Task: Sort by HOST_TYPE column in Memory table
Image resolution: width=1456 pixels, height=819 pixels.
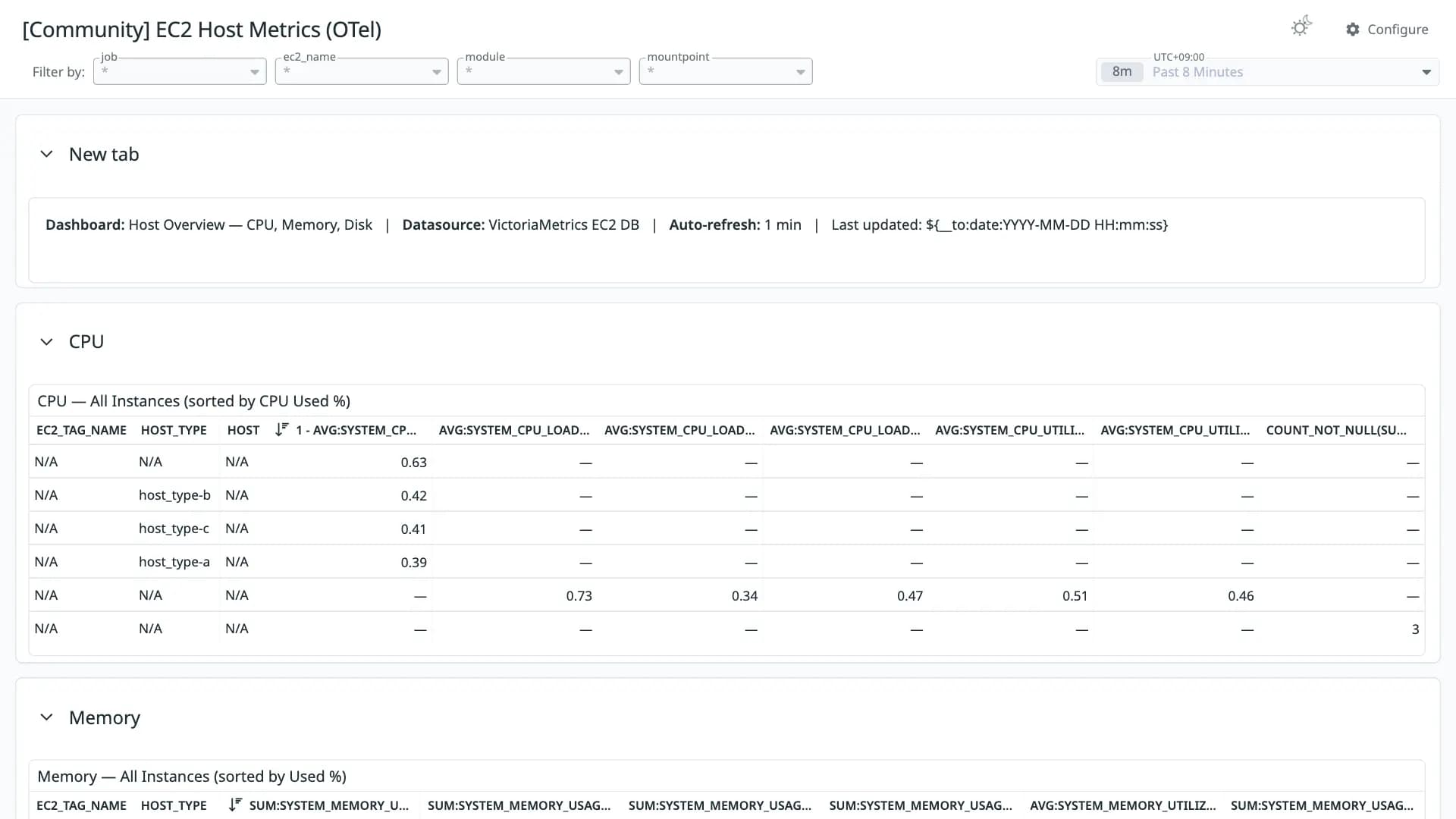Action: 174,805
